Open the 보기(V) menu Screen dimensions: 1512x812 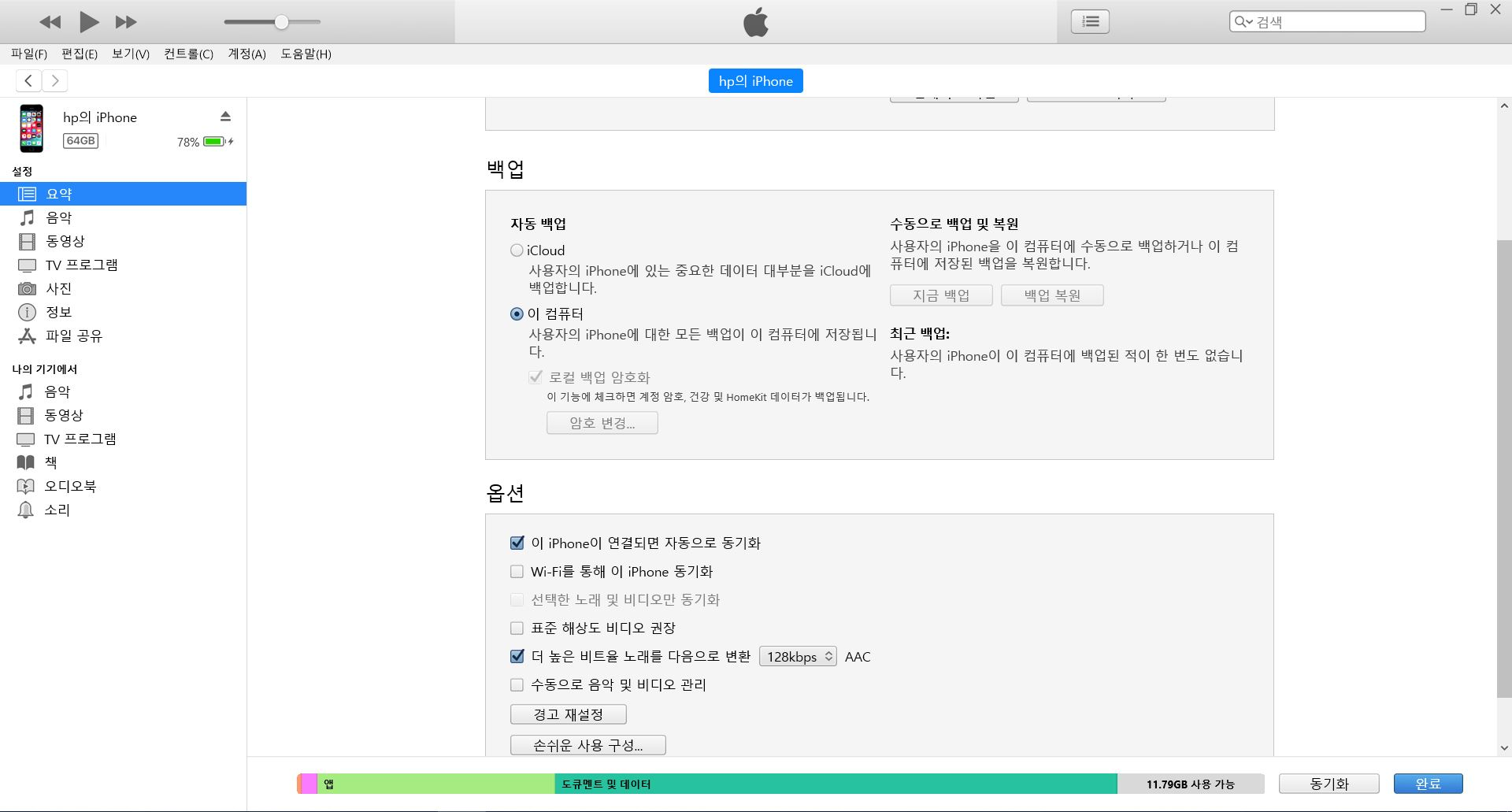click(131, 54)
